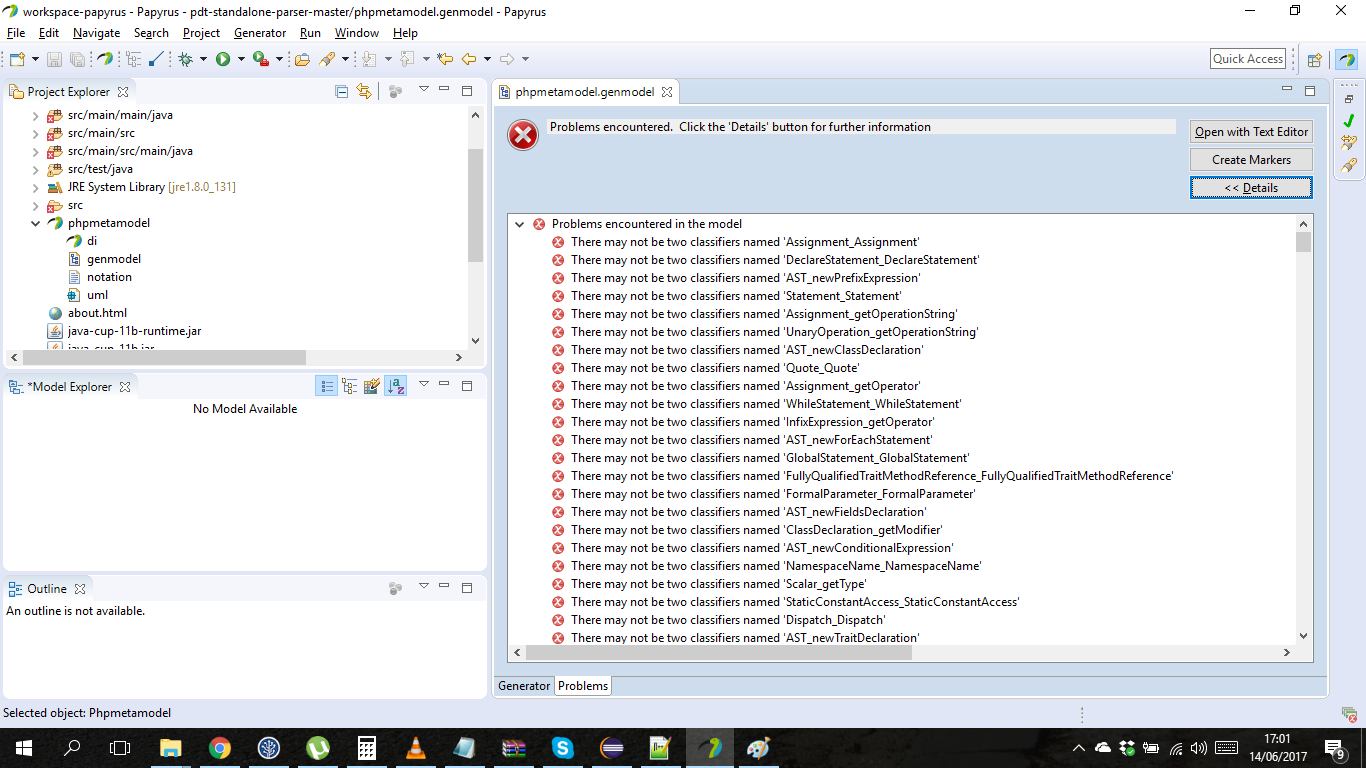The width and height of the screenshot is (1366, 768).
Task: Click the Papyrus logo toolbar icon
Action: pyautogui.click(x=105, y=59)
